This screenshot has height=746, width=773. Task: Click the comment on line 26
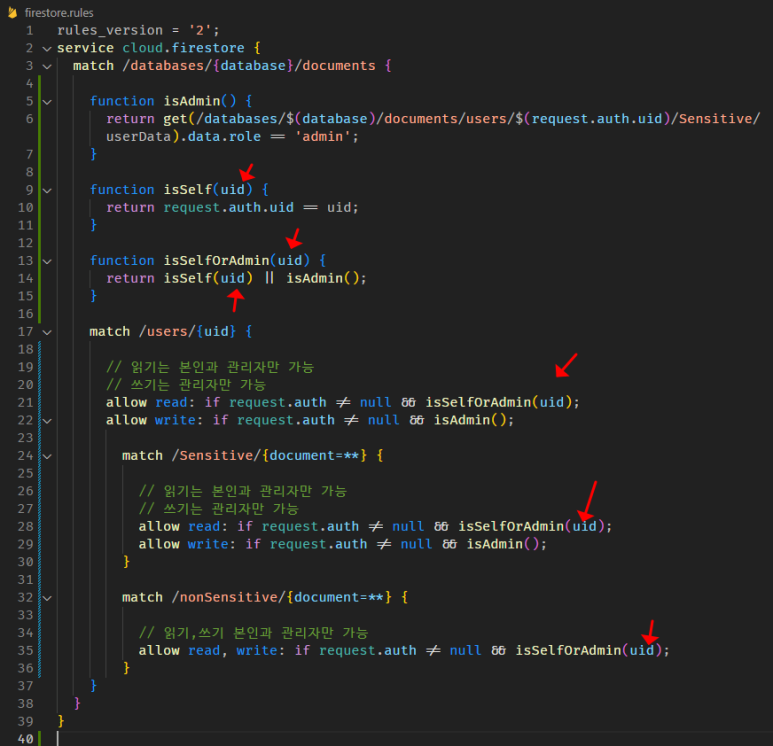[x=243, y=491]
